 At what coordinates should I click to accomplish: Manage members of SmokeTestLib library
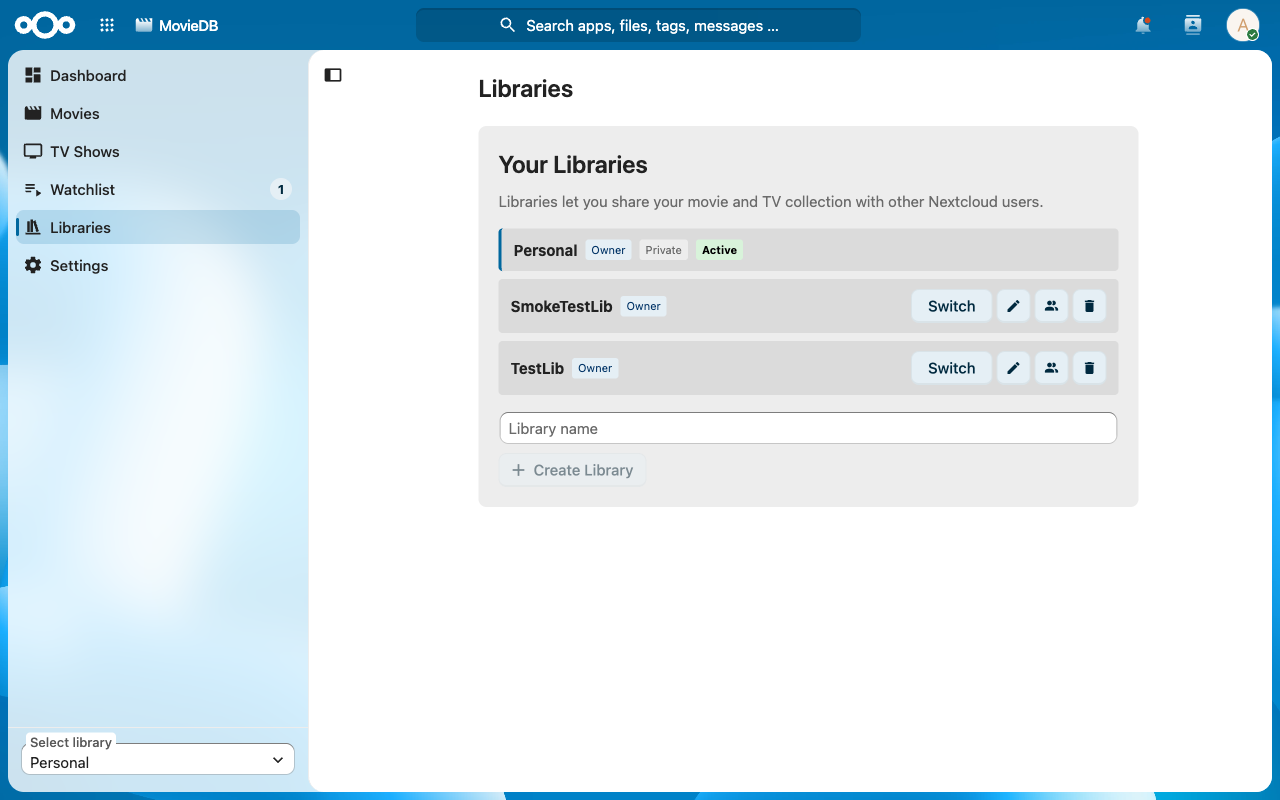point(1051,306)
